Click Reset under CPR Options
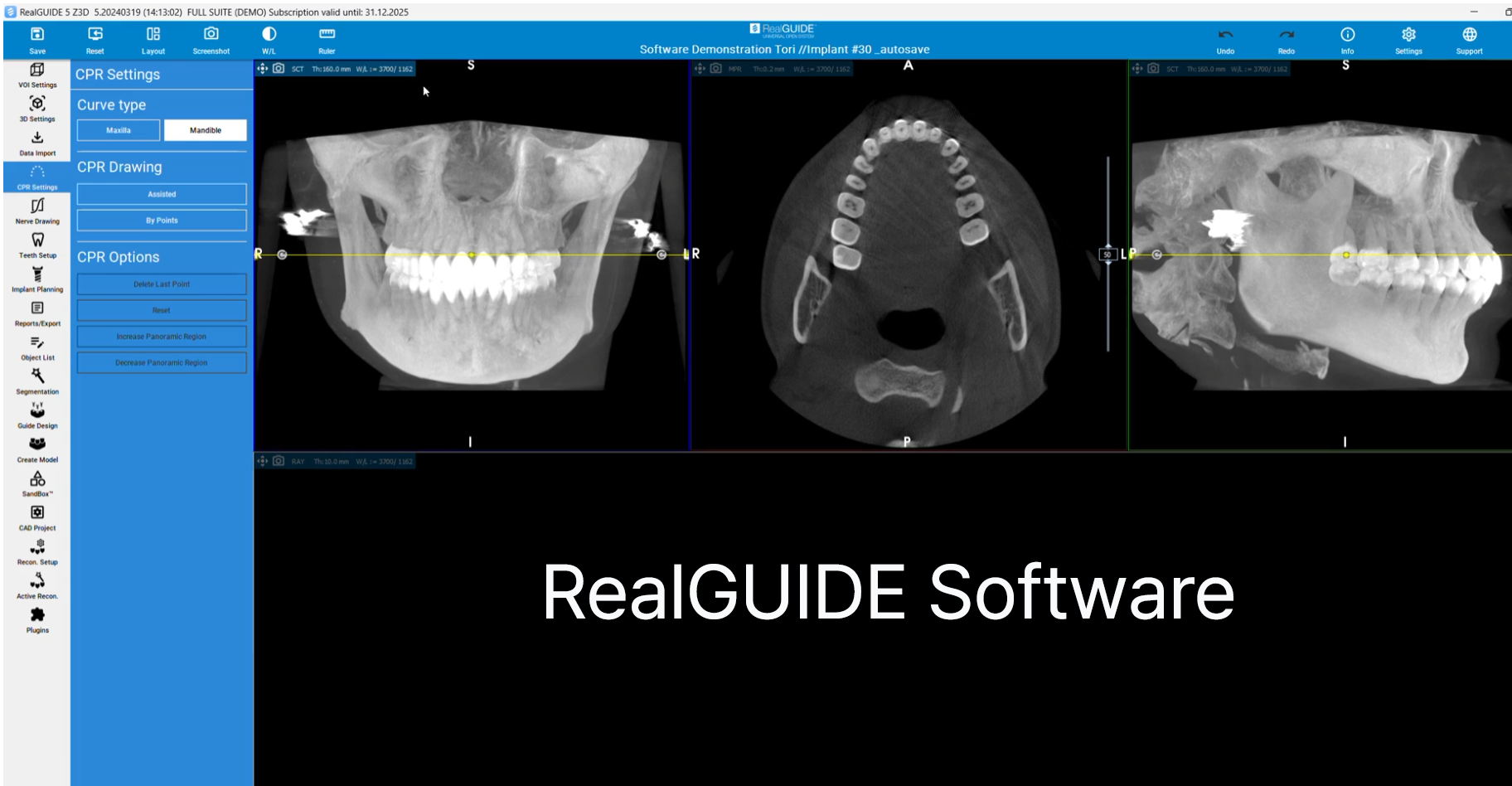1512x786 pixels. (x=162, y=310)
